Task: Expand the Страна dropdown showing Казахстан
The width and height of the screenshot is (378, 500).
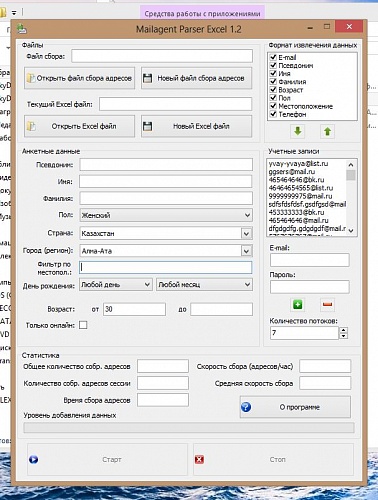Action: click(x=246, y=233)
